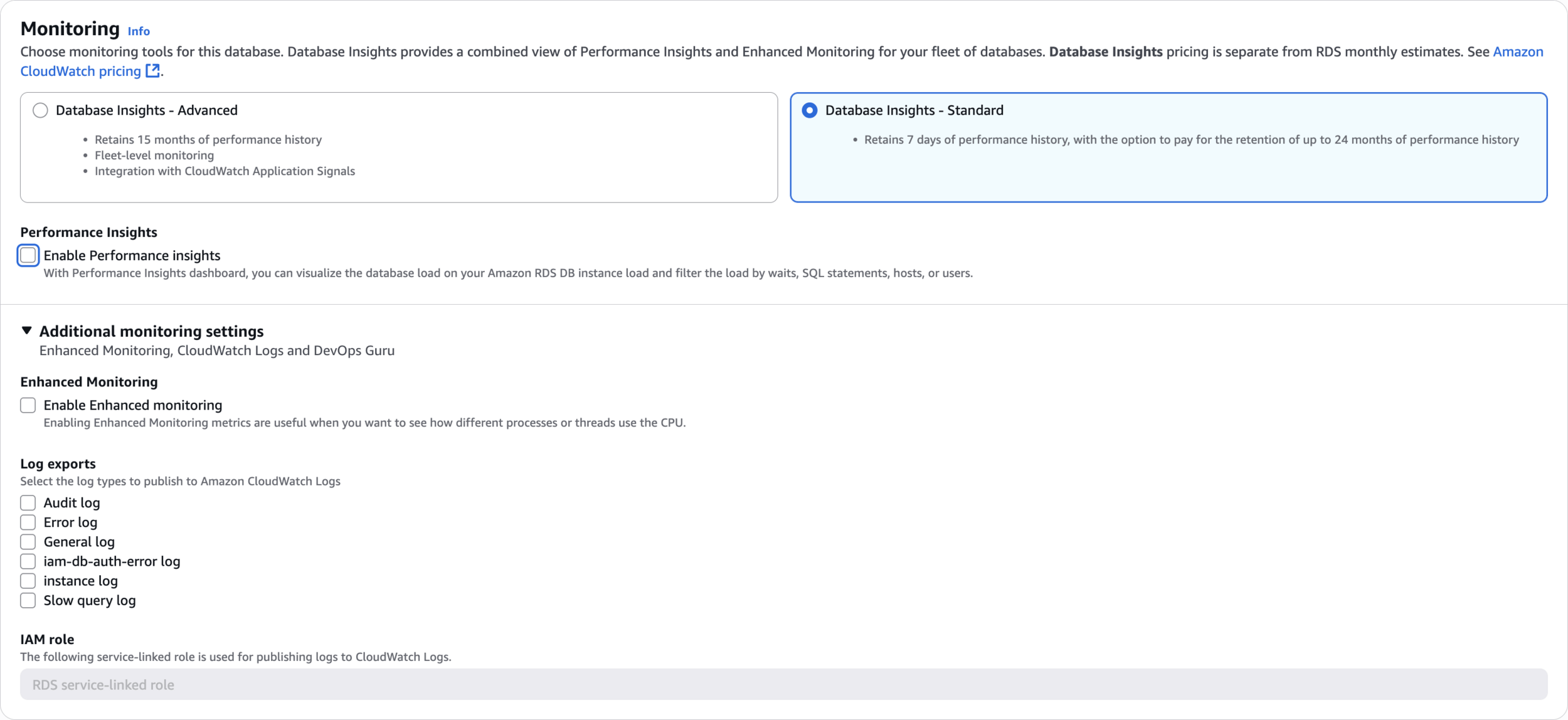The width and height of the screenshot is (1568, 720).
Task: Click the Additional monitoring settings heading
Action: coord(151,331)
